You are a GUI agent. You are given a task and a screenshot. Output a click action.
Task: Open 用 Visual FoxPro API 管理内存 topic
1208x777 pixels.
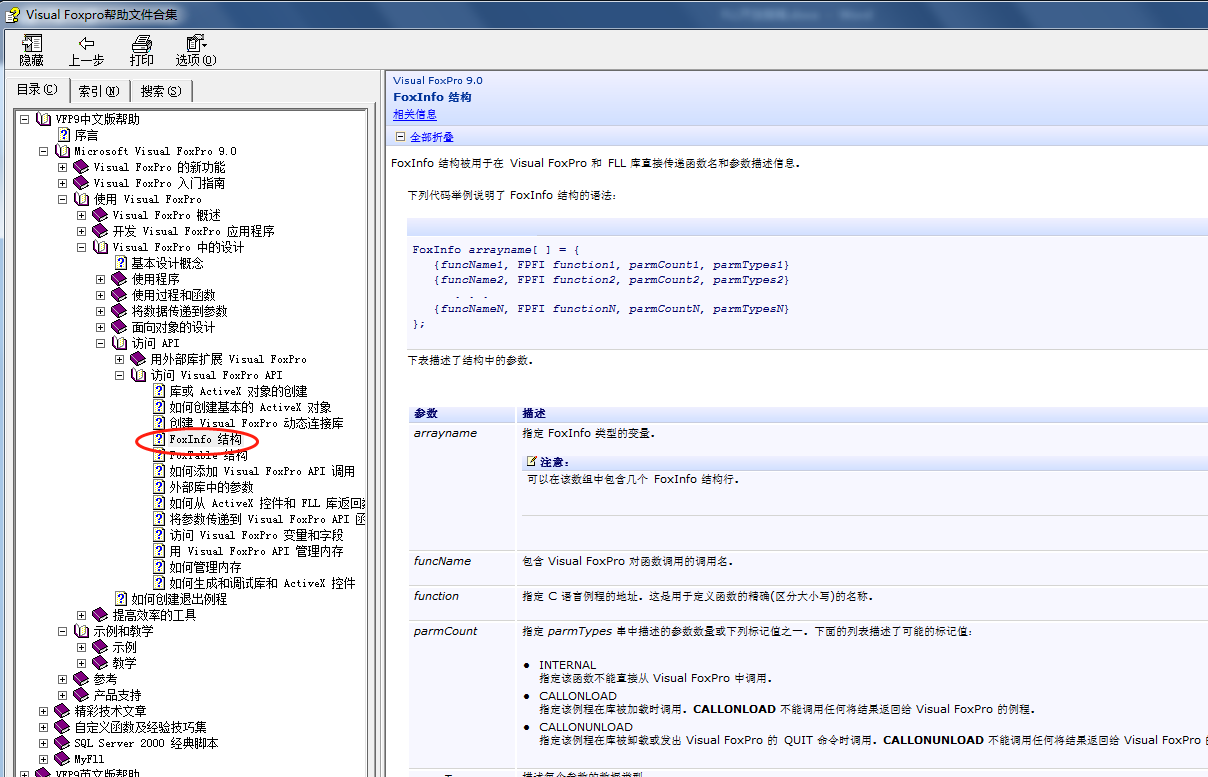click(x=256, y=551)
